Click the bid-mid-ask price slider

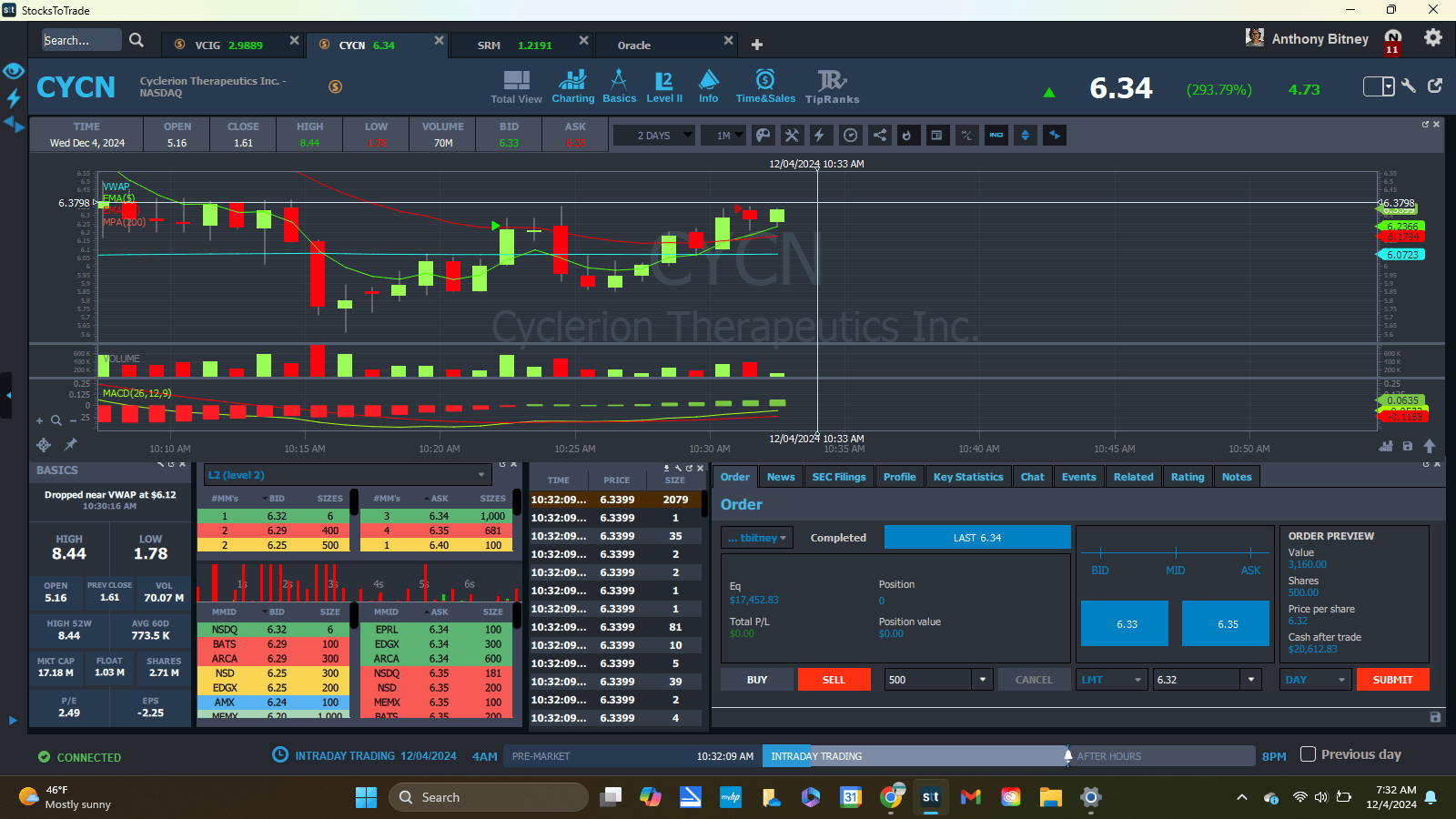click(x=1176, y=552)
